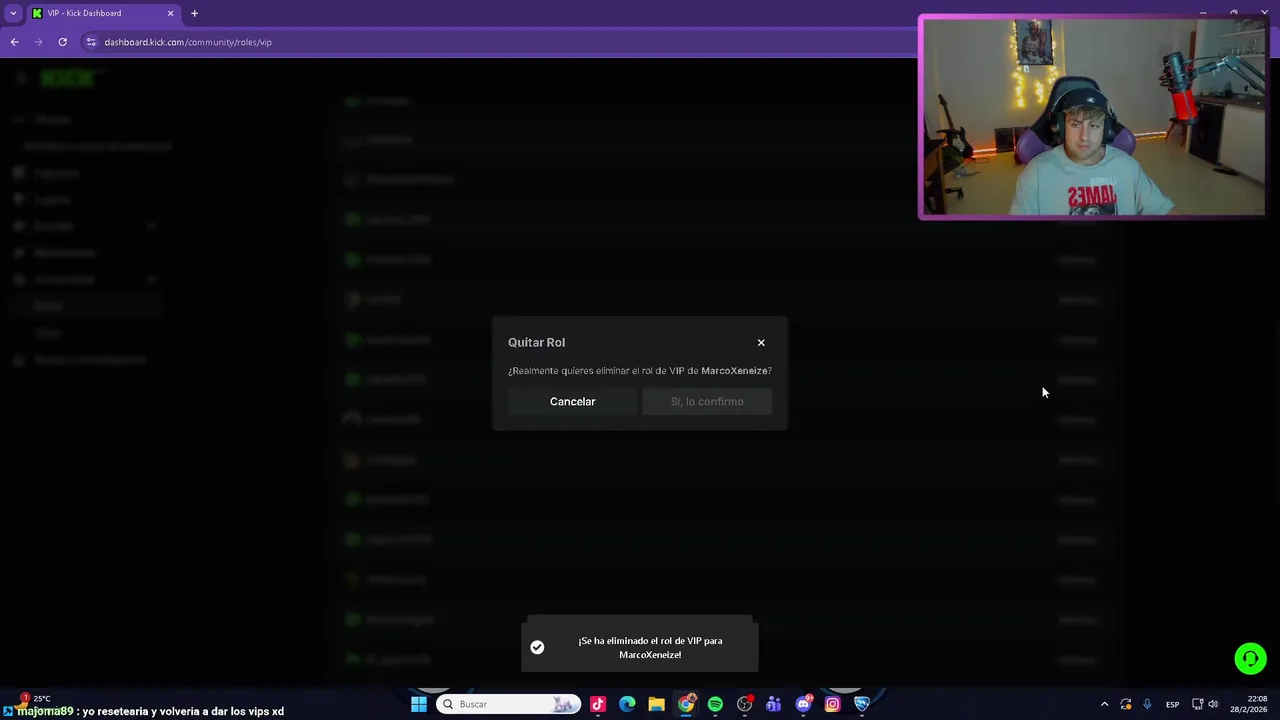
Task: Open network settings from the tray
Action: (x=1198, y=704)
